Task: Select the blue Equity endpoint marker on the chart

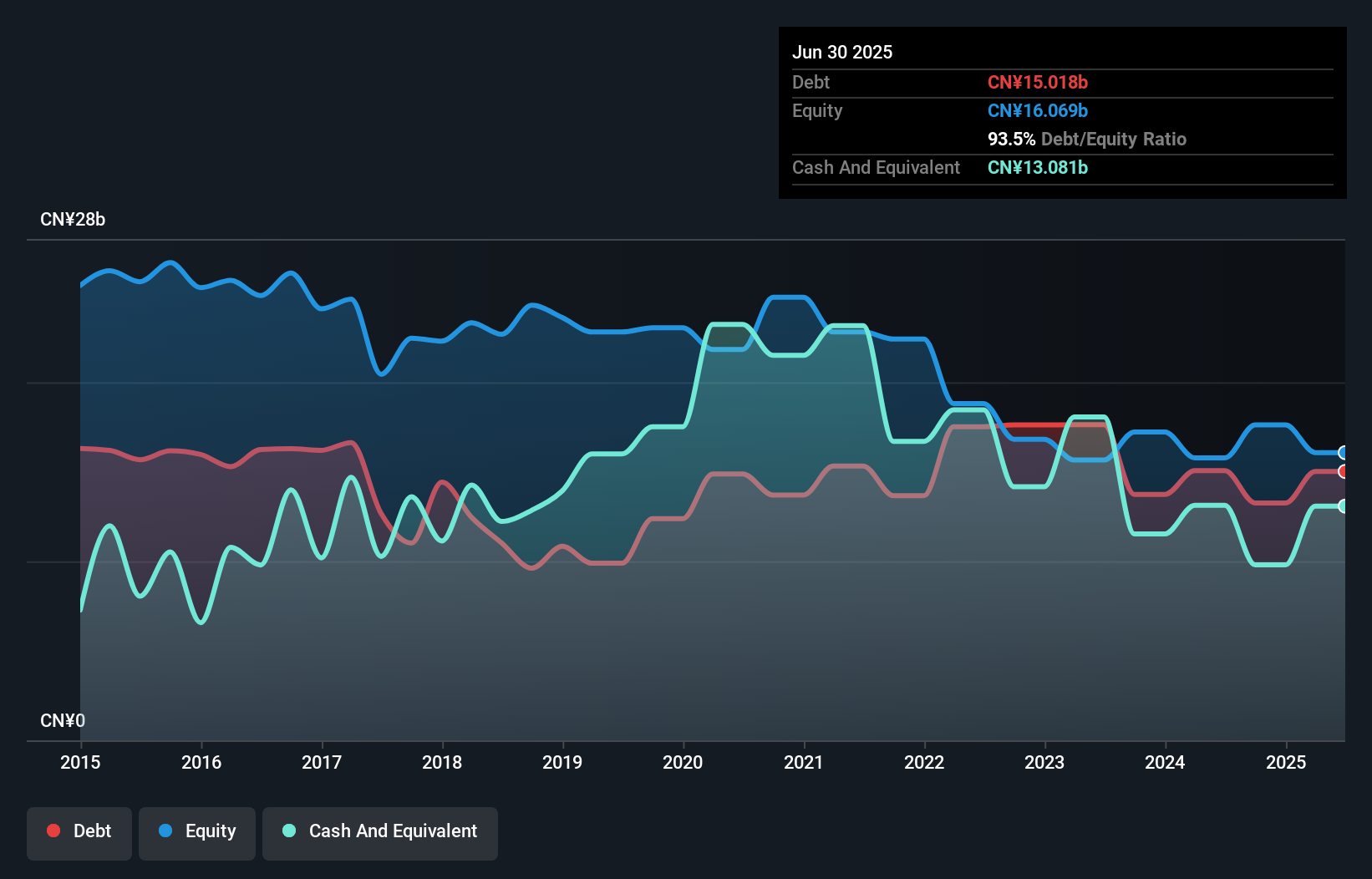Action: (1344, 452)
